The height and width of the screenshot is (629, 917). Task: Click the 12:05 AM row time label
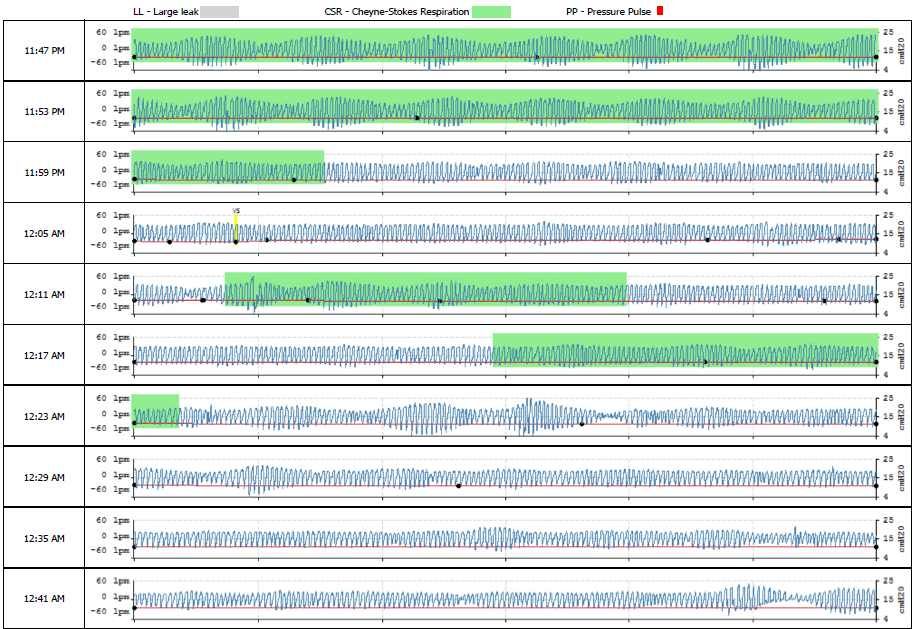point(44,233)
